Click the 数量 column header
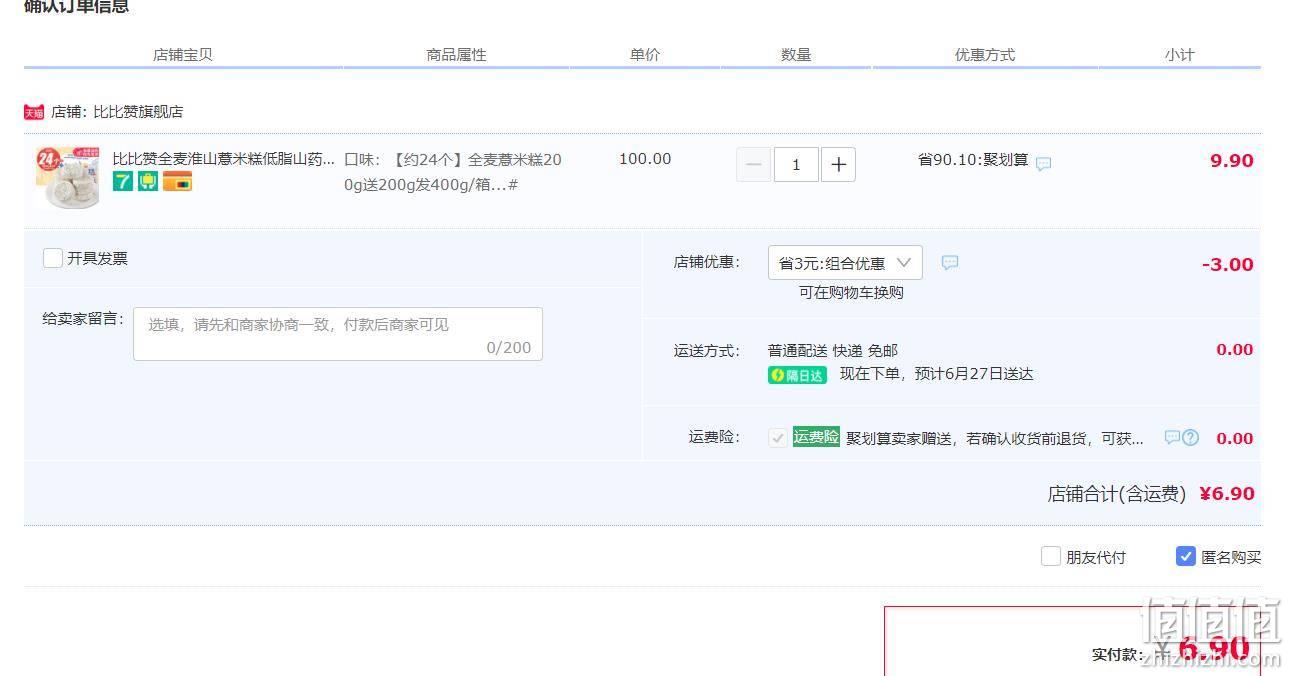 [x=796, y=55]
